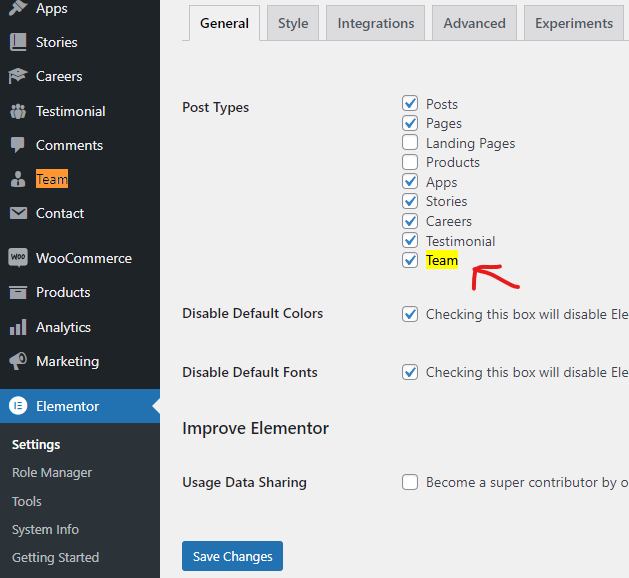The height and width of the screenshot is (578, 629).
Task: Enable the Landing Pages post type
Action: click(x=410, y=142)
